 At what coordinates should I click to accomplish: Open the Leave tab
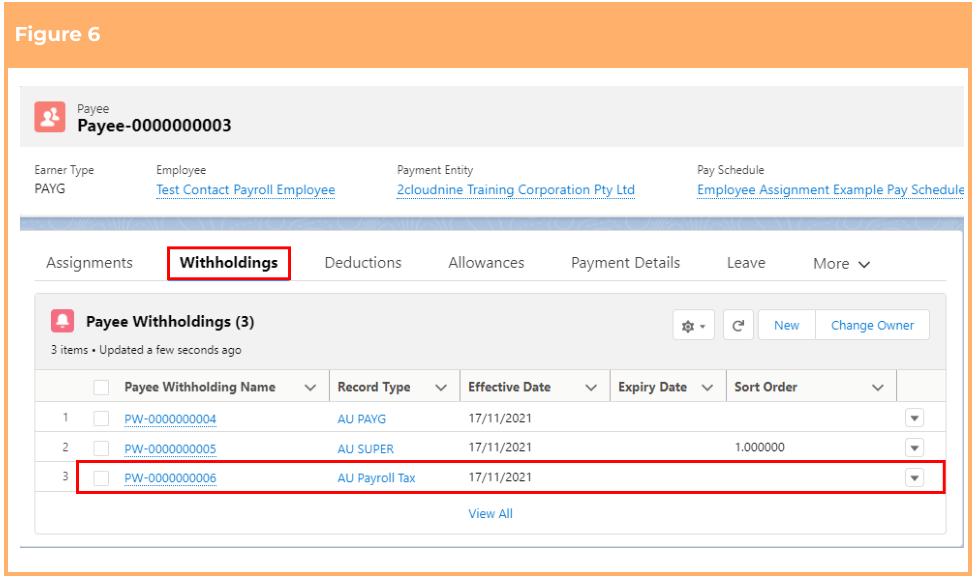746,263
